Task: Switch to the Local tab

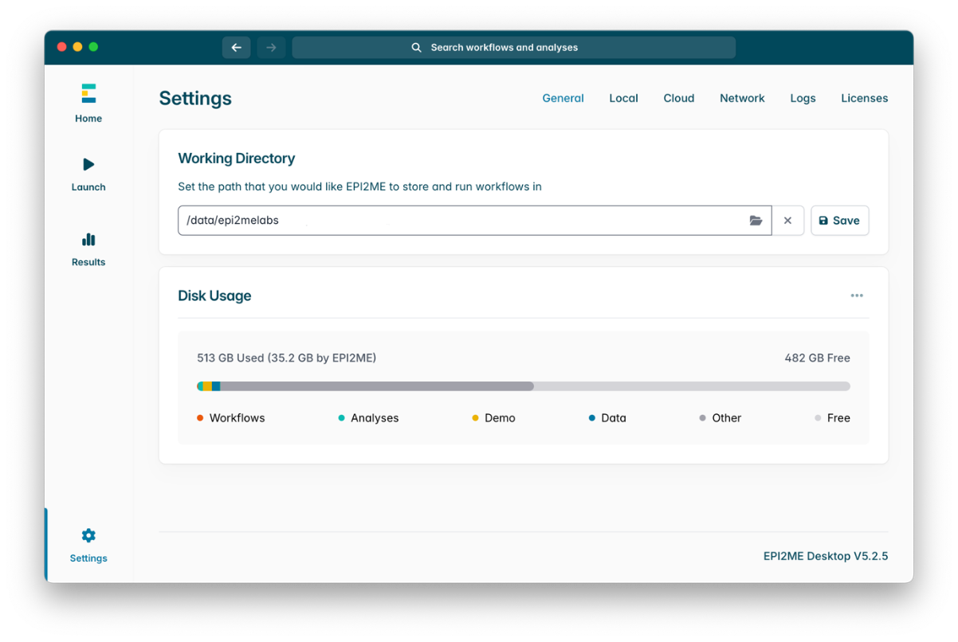Action: (x=623, y=98)
